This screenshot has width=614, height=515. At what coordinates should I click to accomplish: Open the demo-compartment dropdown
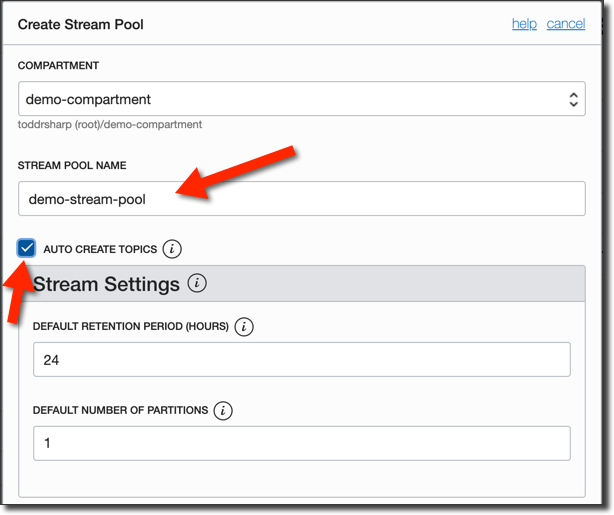(300, 99)
